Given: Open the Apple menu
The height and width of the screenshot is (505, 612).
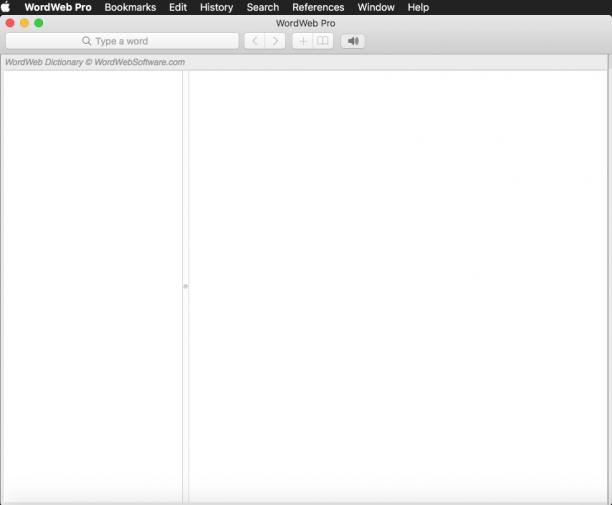Looking at the screenshot, I should coord(6,7).
